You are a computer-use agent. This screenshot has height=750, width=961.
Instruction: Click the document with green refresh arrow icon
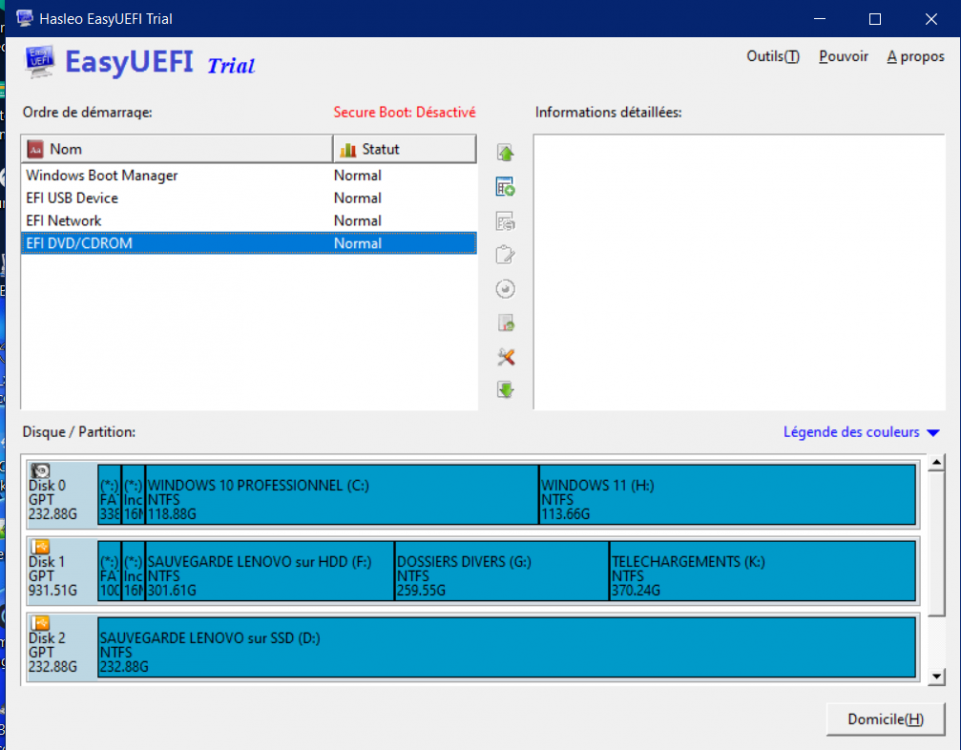[505, 323]
